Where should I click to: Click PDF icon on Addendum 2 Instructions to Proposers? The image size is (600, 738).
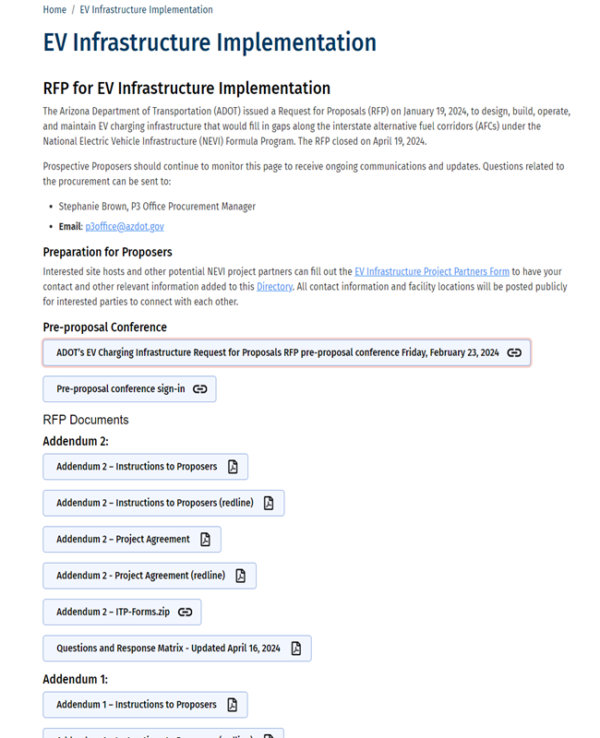pyautogui.click(x=232, y=467)
